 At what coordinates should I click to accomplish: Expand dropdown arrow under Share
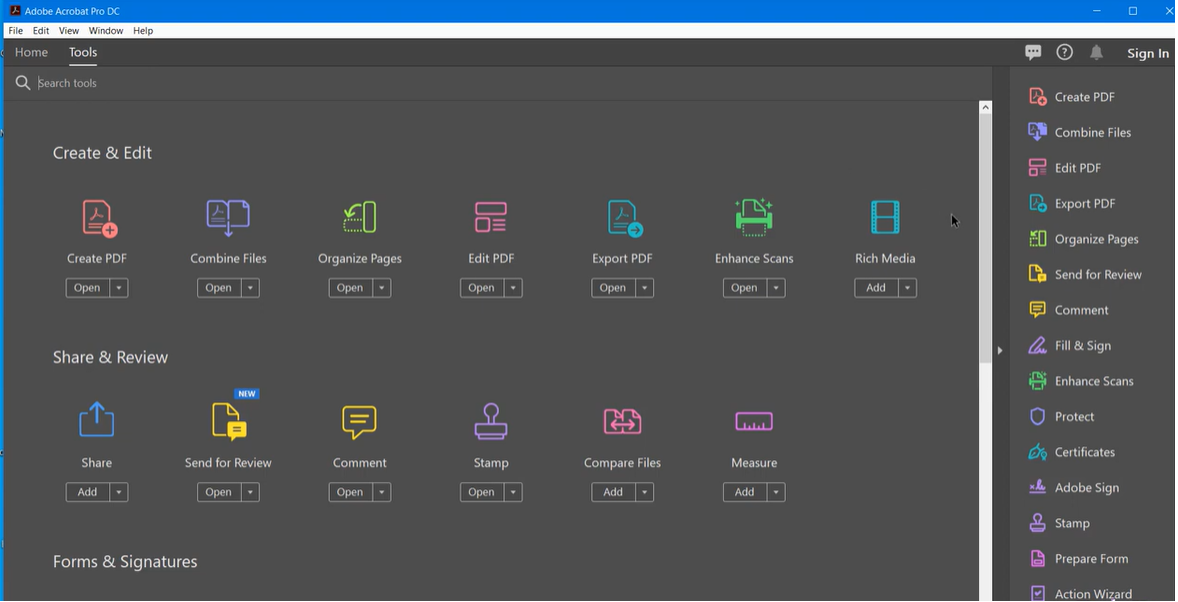(119, 492)
